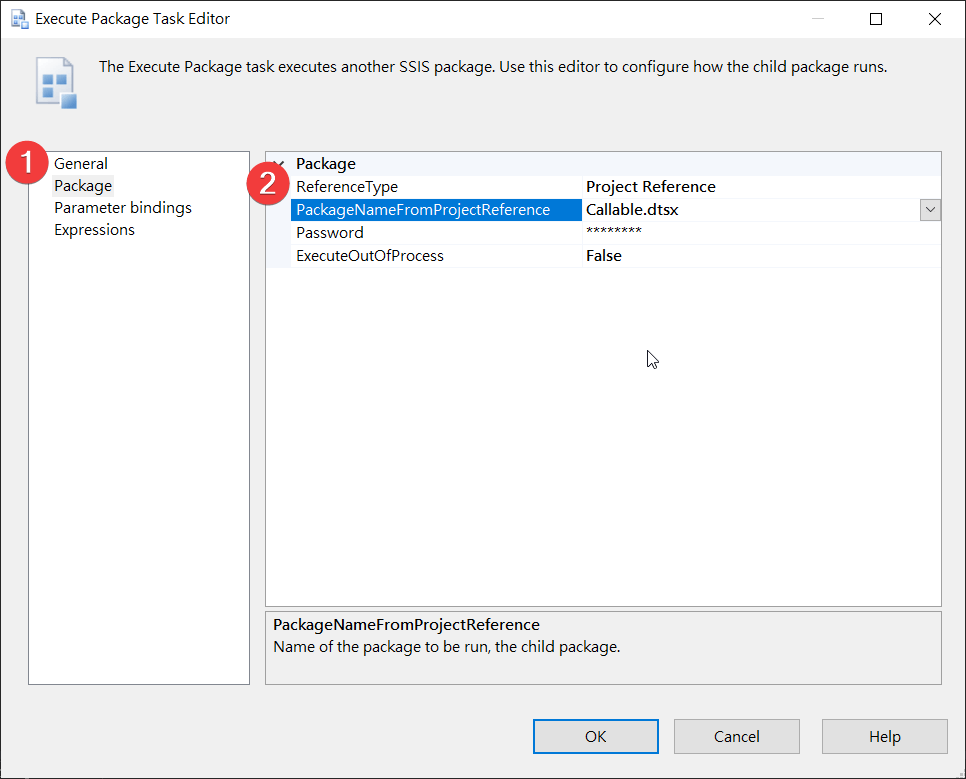Open the Expressions page
The width and height of the screenshot is (966, 779).
pyautogui.click(x=94, y=230)
